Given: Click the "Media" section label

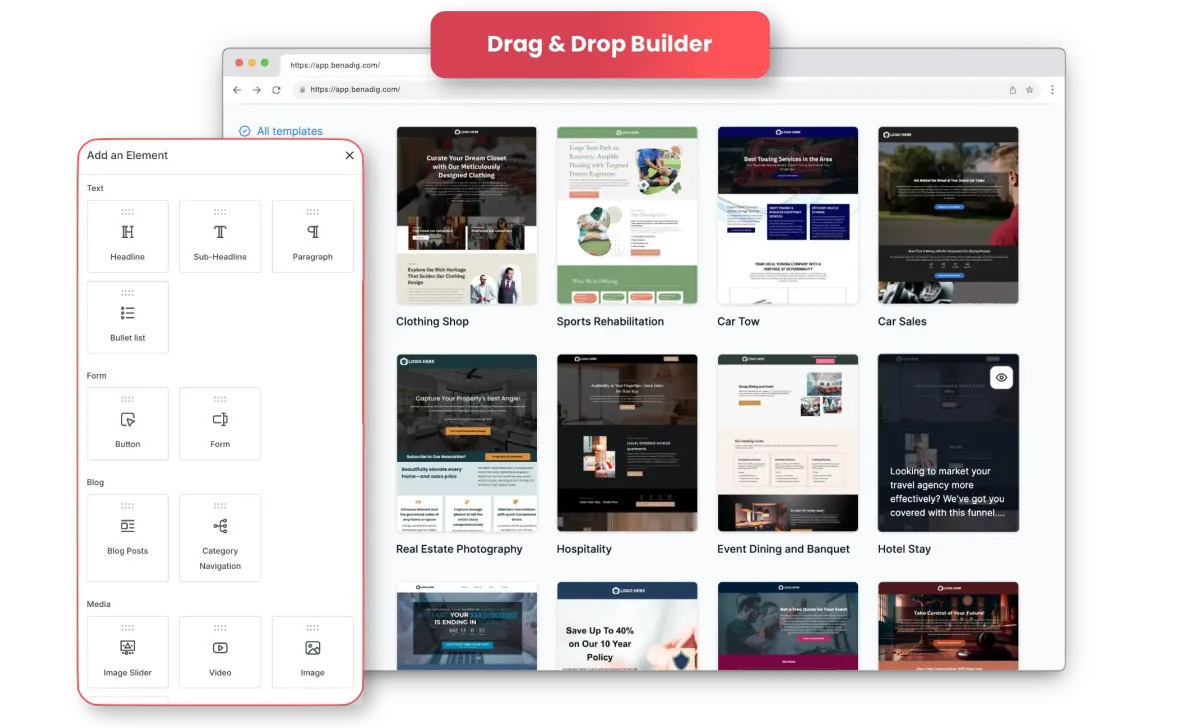Looking at the screenshot, I should coord(99,604).
